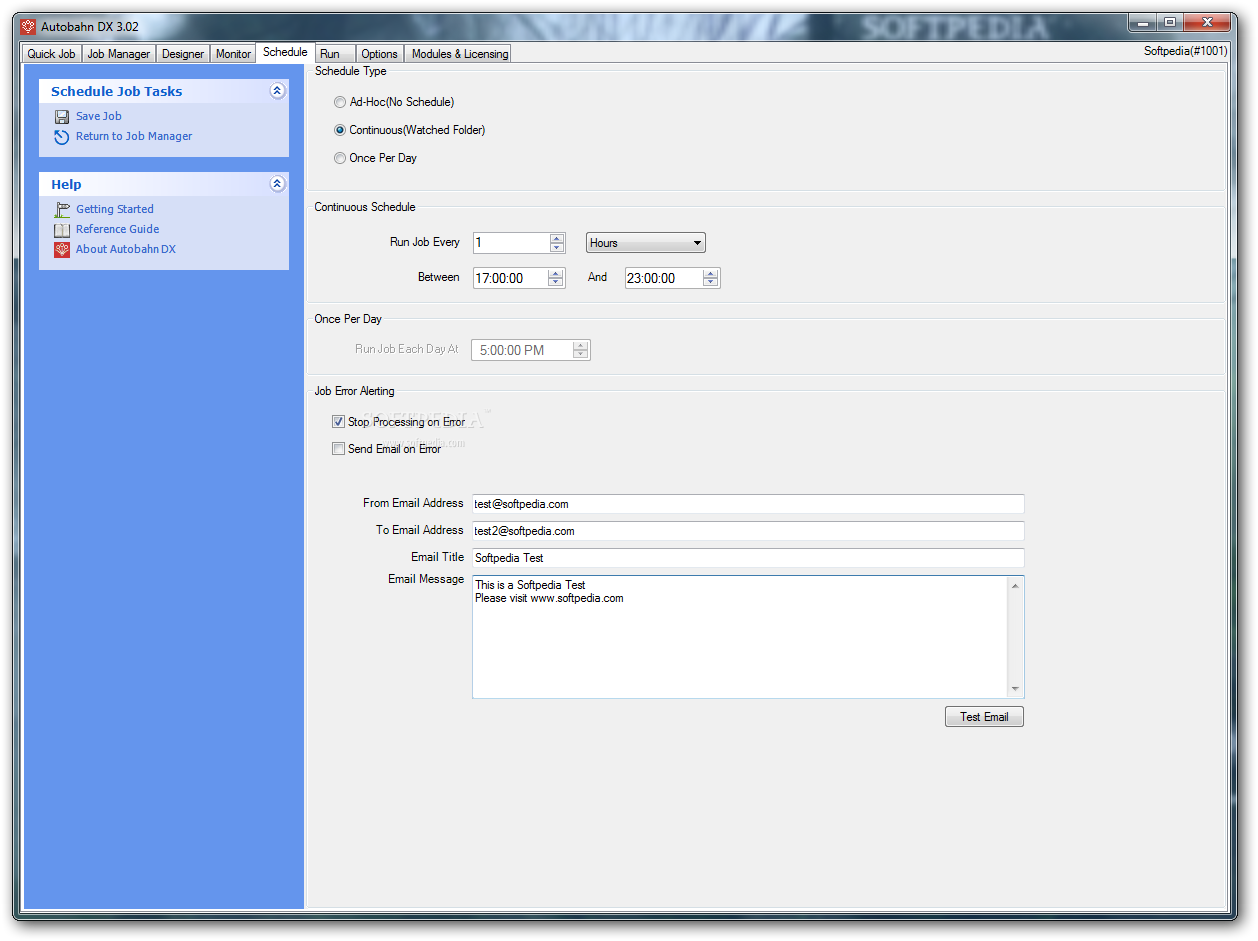Open the Hours interval unit dropdown
This screenshot has width=1258, height=941.
tap(645, 243)
